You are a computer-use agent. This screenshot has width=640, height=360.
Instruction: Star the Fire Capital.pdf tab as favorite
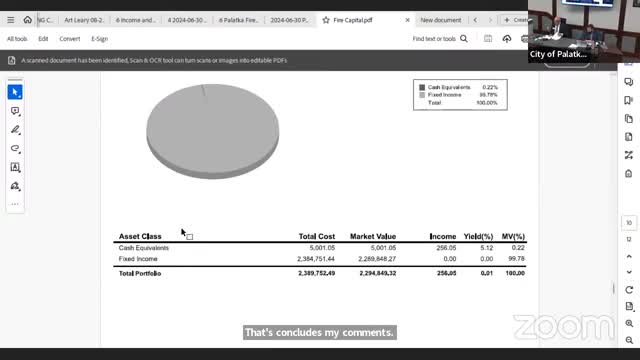326,20
